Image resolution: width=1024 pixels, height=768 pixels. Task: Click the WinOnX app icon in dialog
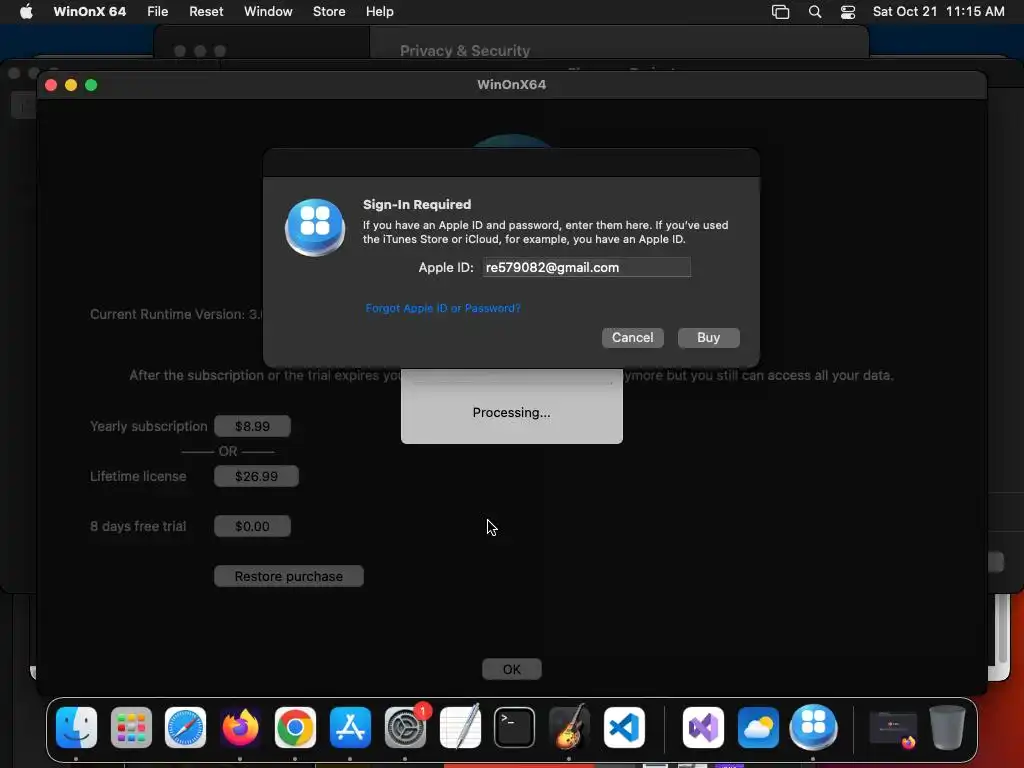click(315, 227)
